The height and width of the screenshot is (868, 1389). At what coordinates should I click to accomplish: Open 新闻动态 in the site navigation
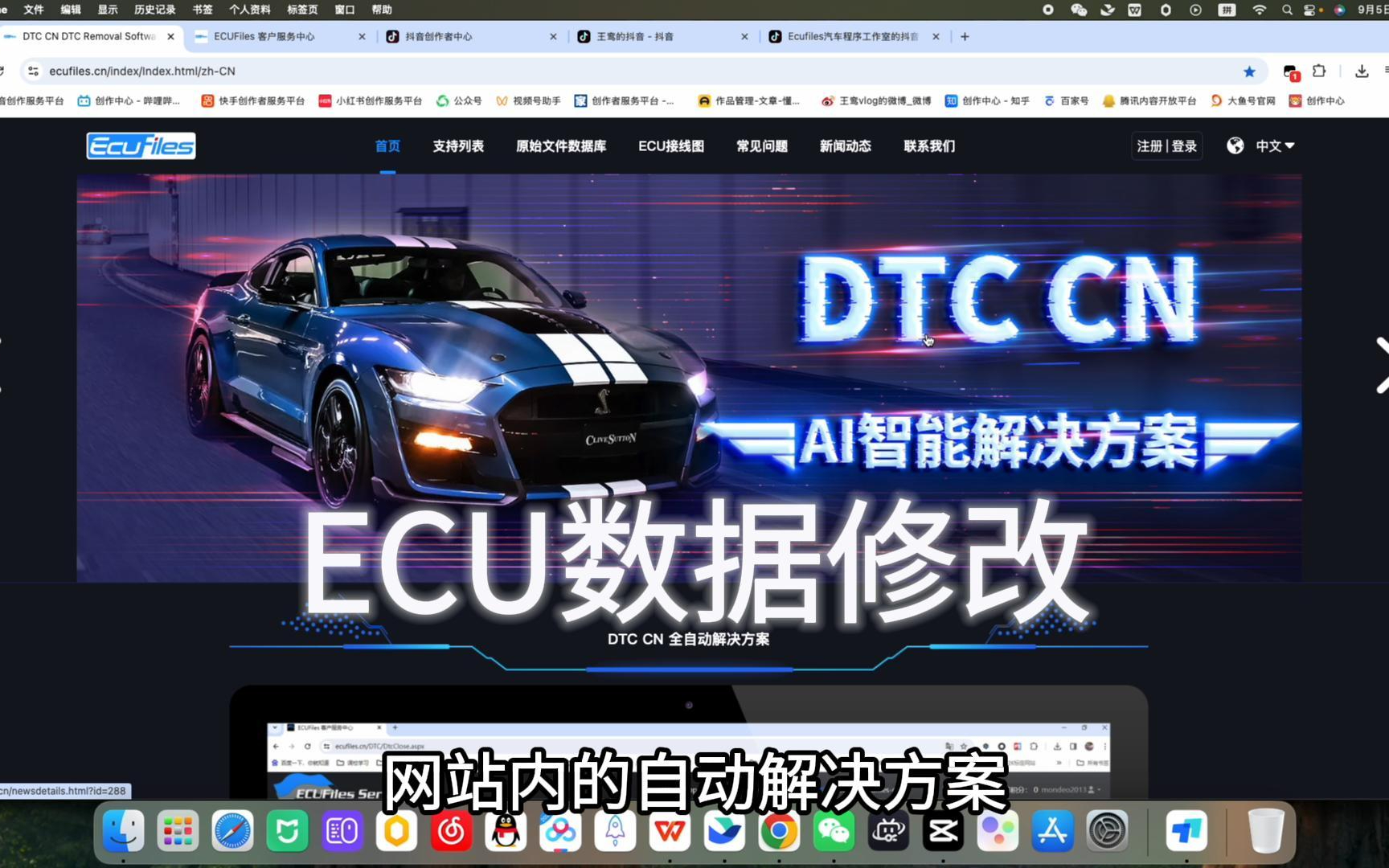tap(846, 146)
